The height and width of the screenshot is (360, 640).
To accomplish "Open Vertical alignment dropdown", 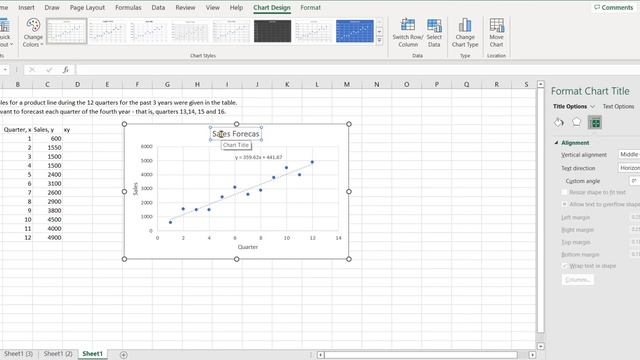I will tap(629, 155).
